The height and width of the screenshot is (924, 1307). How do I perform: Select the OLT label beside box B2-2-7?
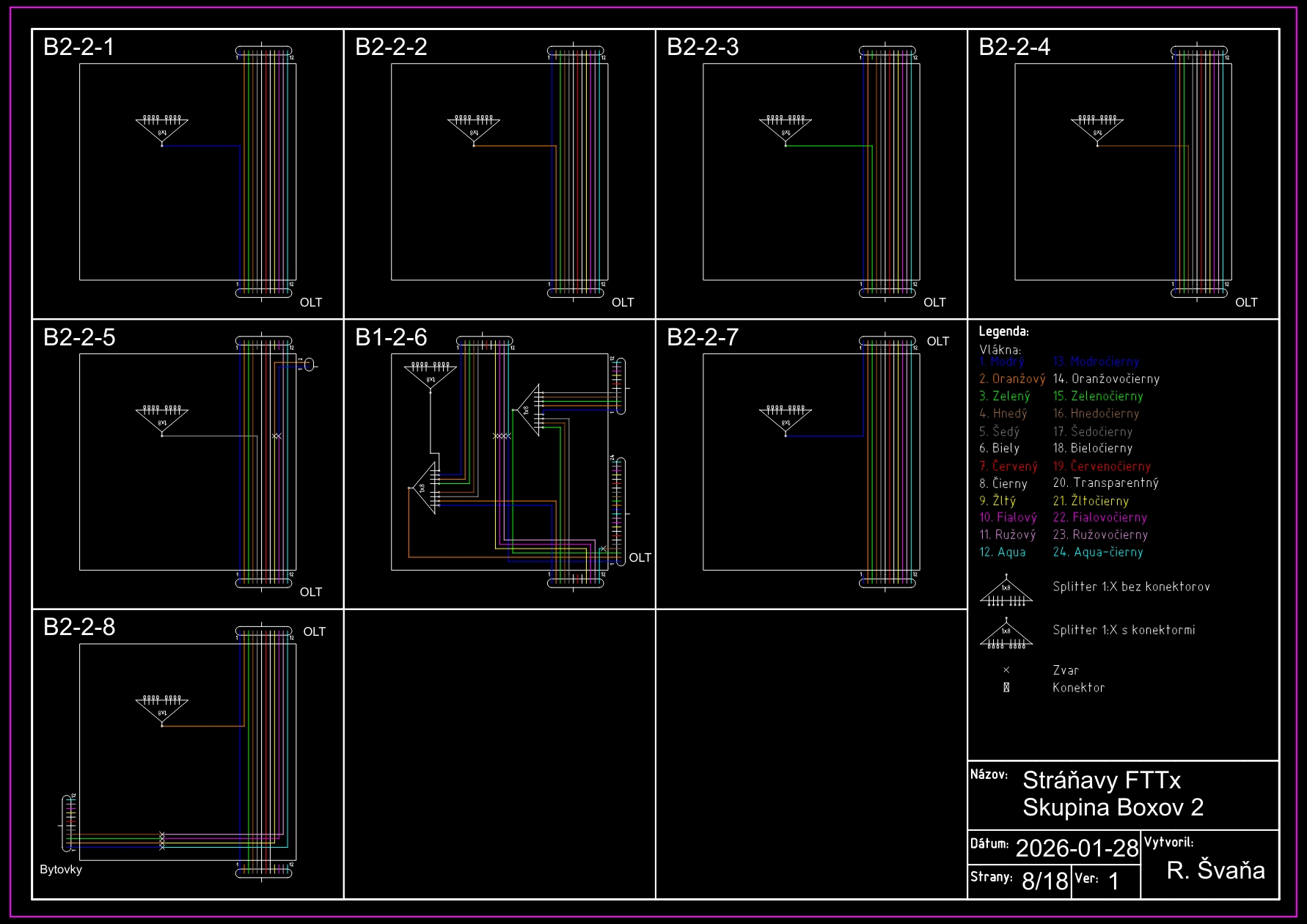[x=937, y=342]
